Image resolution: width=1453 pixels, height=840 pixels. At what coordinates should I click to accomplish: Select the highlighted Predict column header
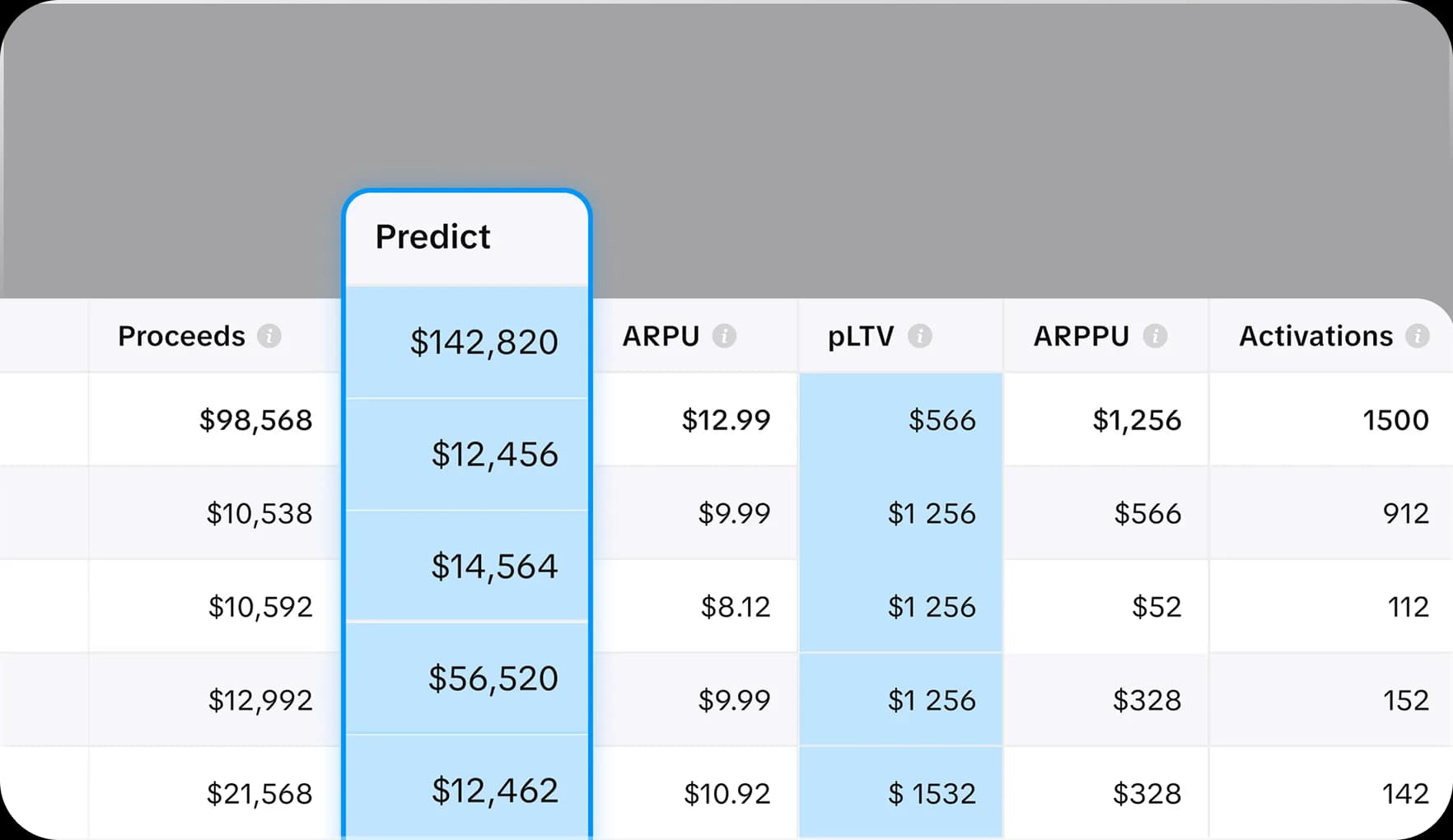pyautogui.click(x=433, y=237)
